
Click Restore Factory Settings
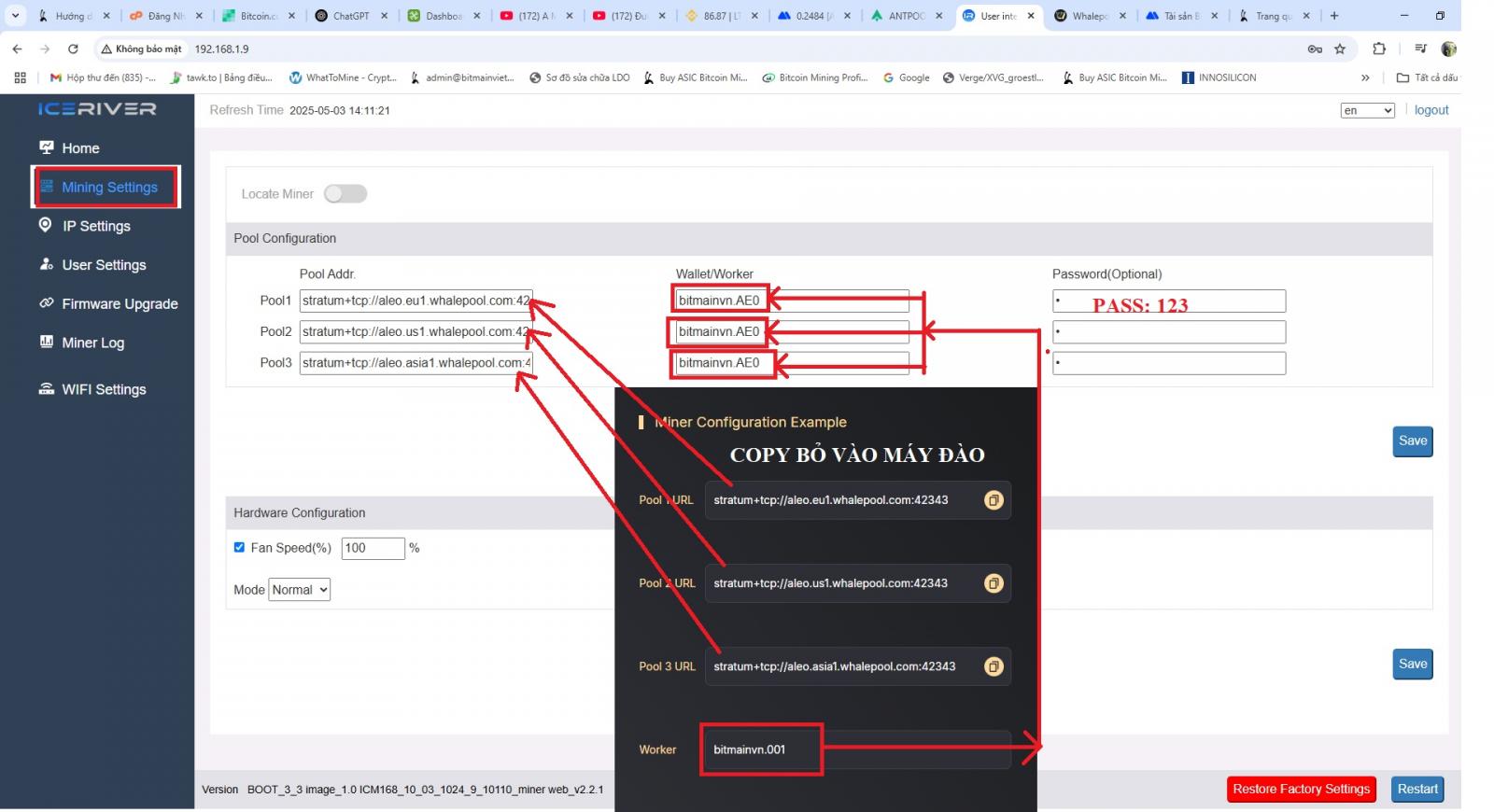pos(1301,789)
